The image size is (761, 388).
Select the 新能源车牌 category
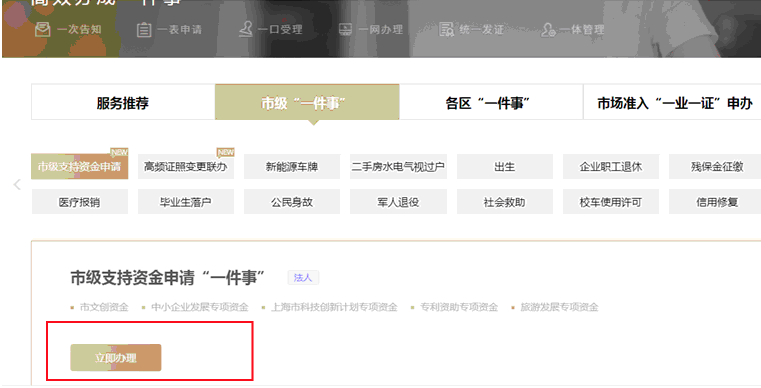pyautogui.click(x=292, y=167)
